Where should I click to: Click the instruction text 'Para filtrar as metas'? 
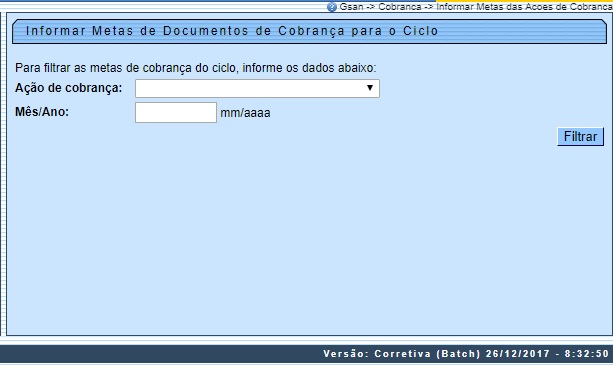pos(70,68)
